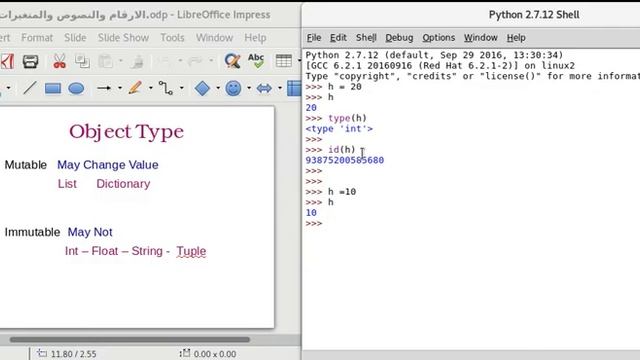Click the Insert Table icon
Image resolution: width=640 pixels, height=360 pixels.
pos(284,61)
